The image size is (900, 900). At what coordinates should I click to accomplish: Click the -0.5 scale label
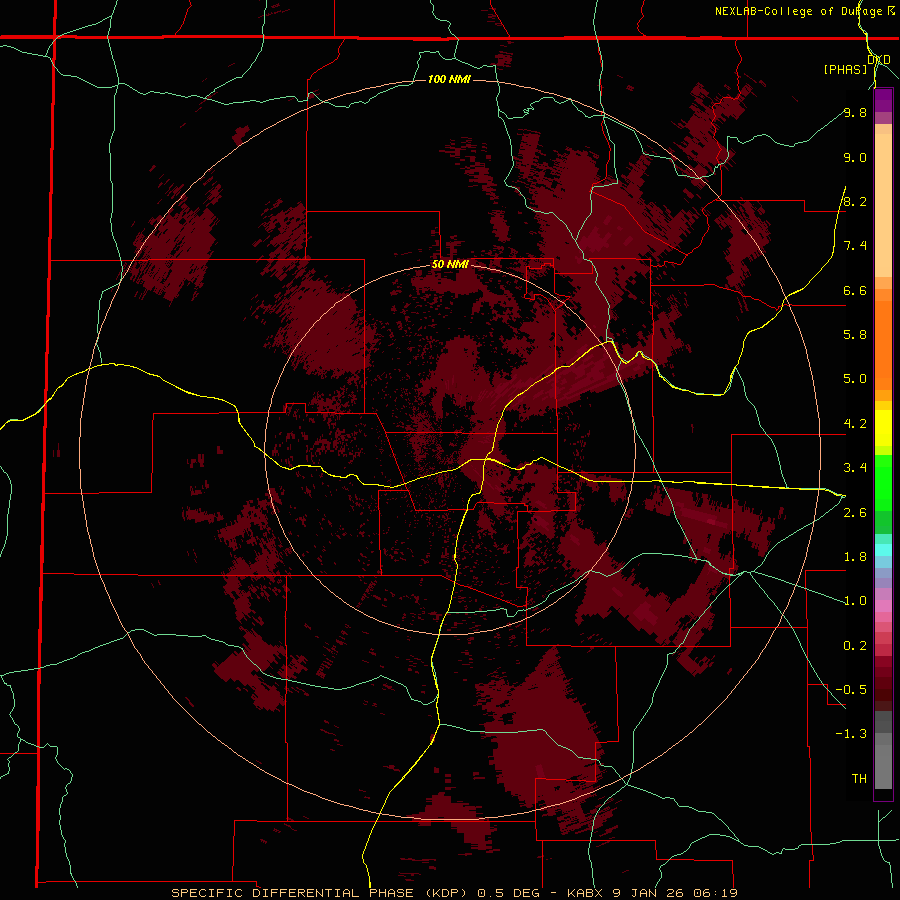852,690
